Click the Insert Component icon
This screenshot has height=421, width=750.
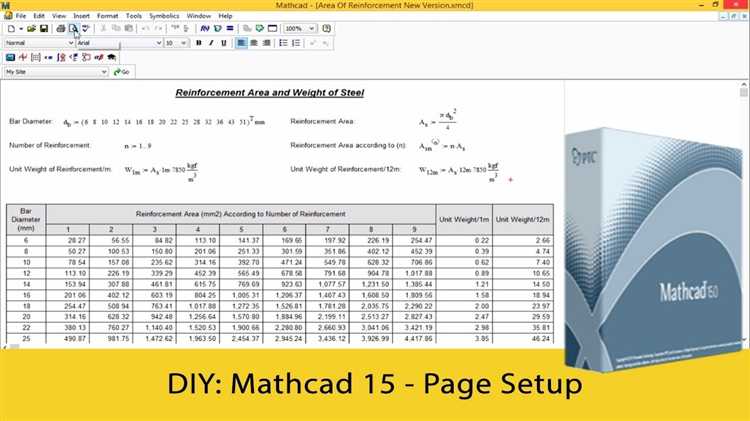(x=260, y=29)
